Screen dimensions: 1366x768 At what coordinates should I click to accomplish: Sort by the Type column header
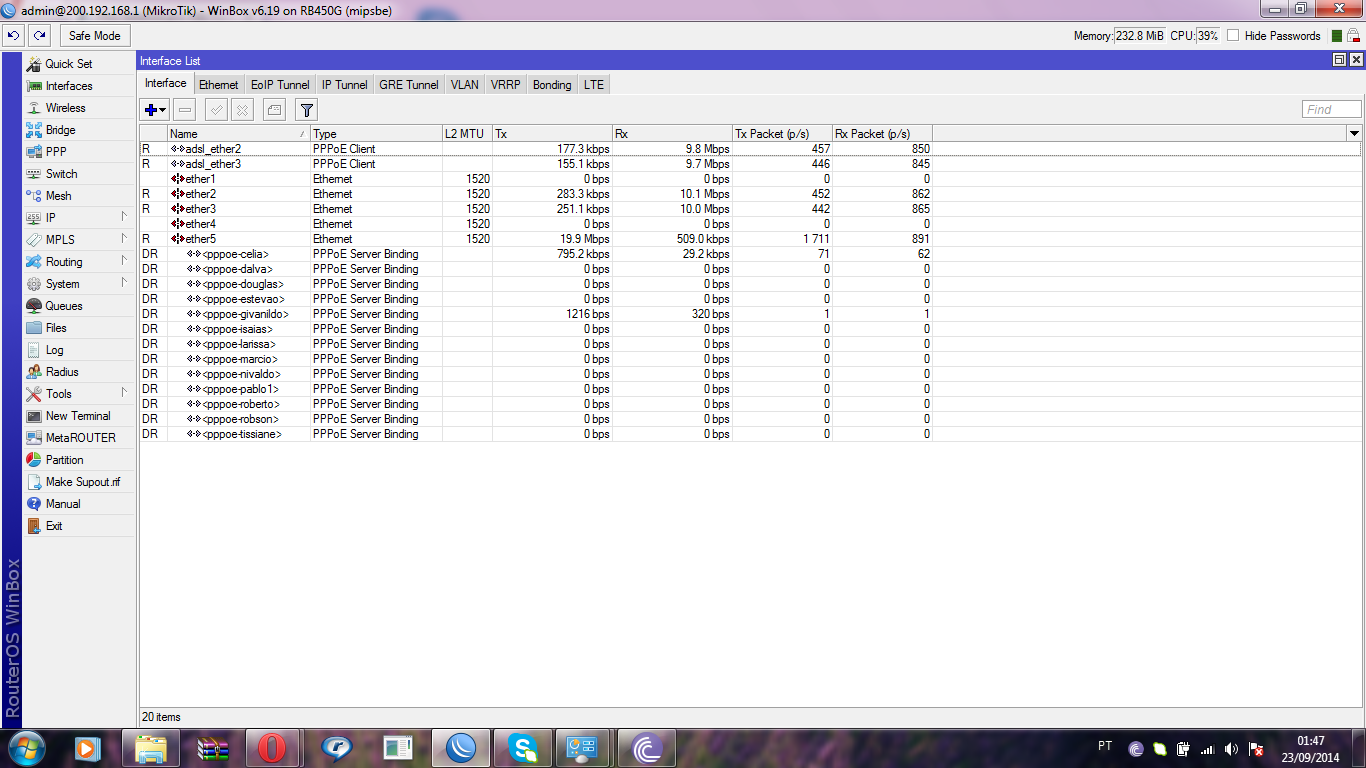click(x=376, y=133)
